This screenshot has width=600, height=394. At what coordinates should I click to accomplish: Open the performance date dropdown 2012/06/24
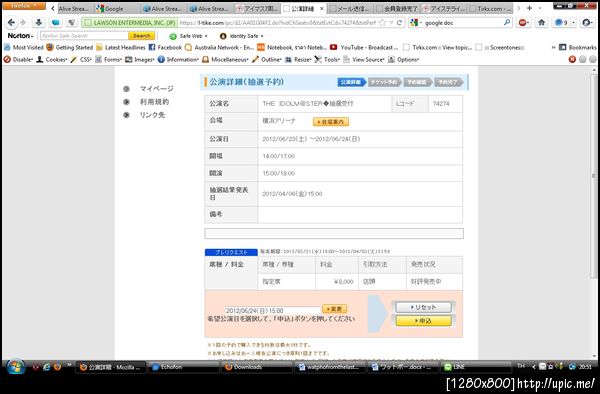272,311
